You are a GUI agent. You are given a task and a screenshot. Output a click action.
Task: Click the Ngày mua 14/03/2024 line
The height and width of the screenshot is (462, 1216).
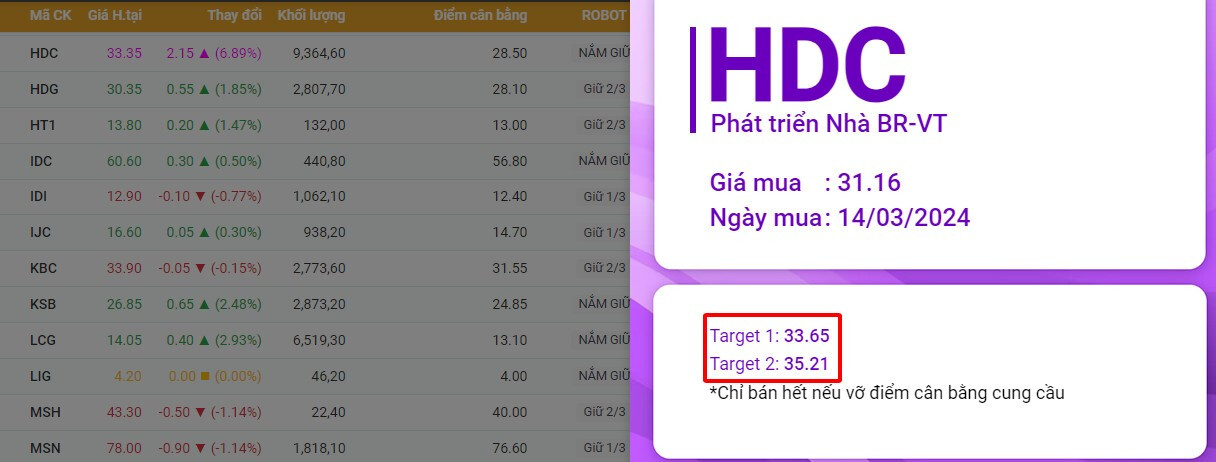(x=840, y=217)
